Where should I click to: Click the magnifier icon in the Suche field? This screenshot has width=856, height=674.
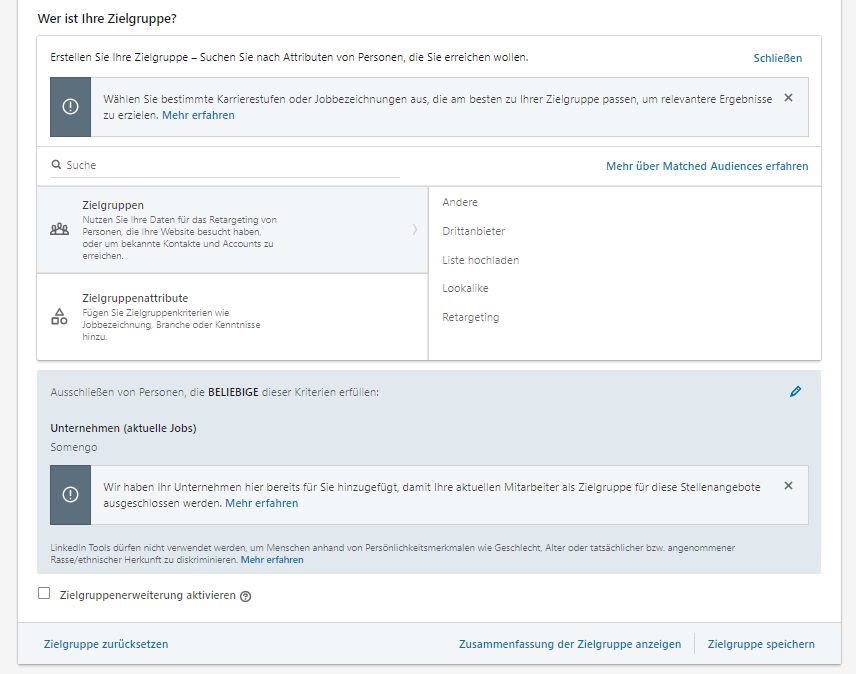[55, 164]
